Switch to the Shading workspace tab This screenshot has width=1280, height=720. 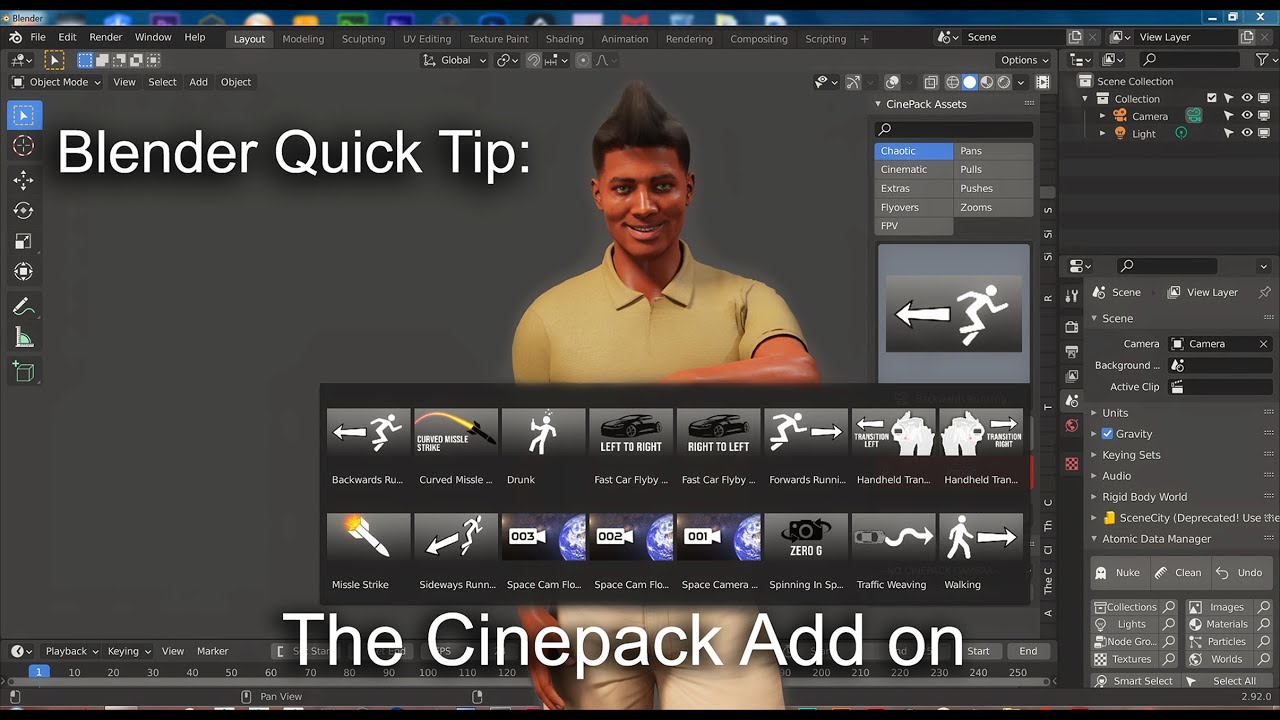[564, 39]
